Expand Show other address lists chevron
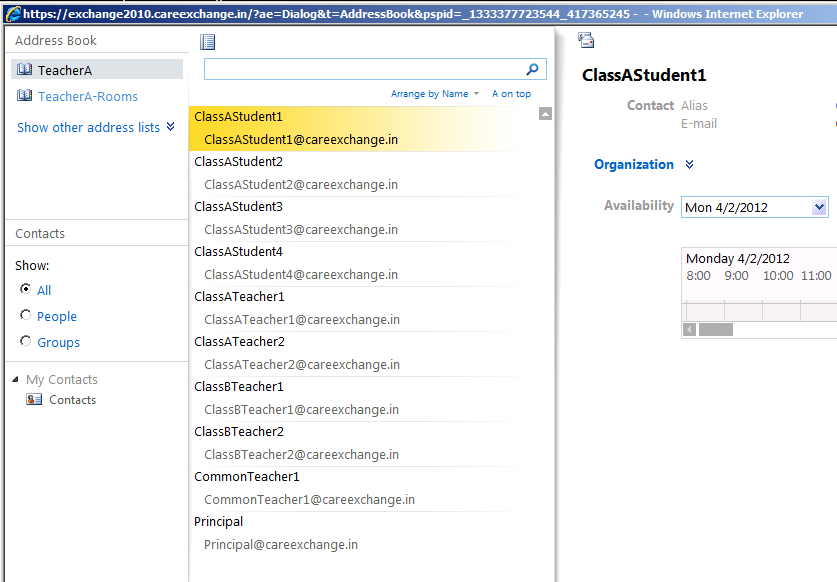 (x=170, y=127)
